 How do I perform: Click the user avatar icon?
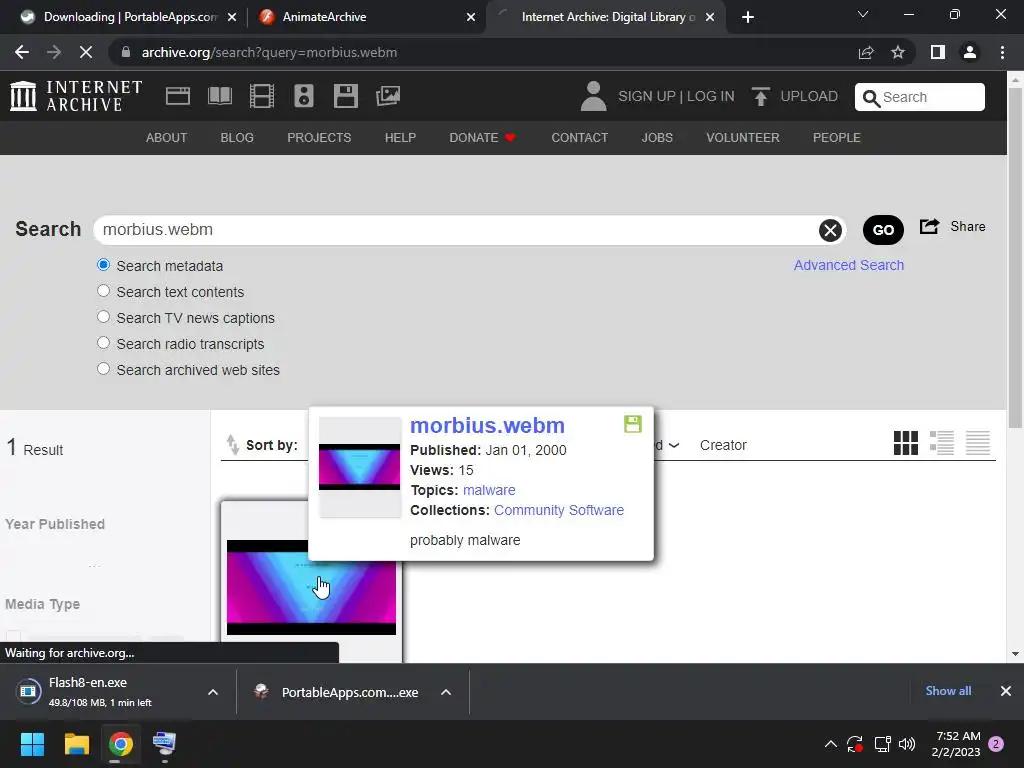click(593, 96)
